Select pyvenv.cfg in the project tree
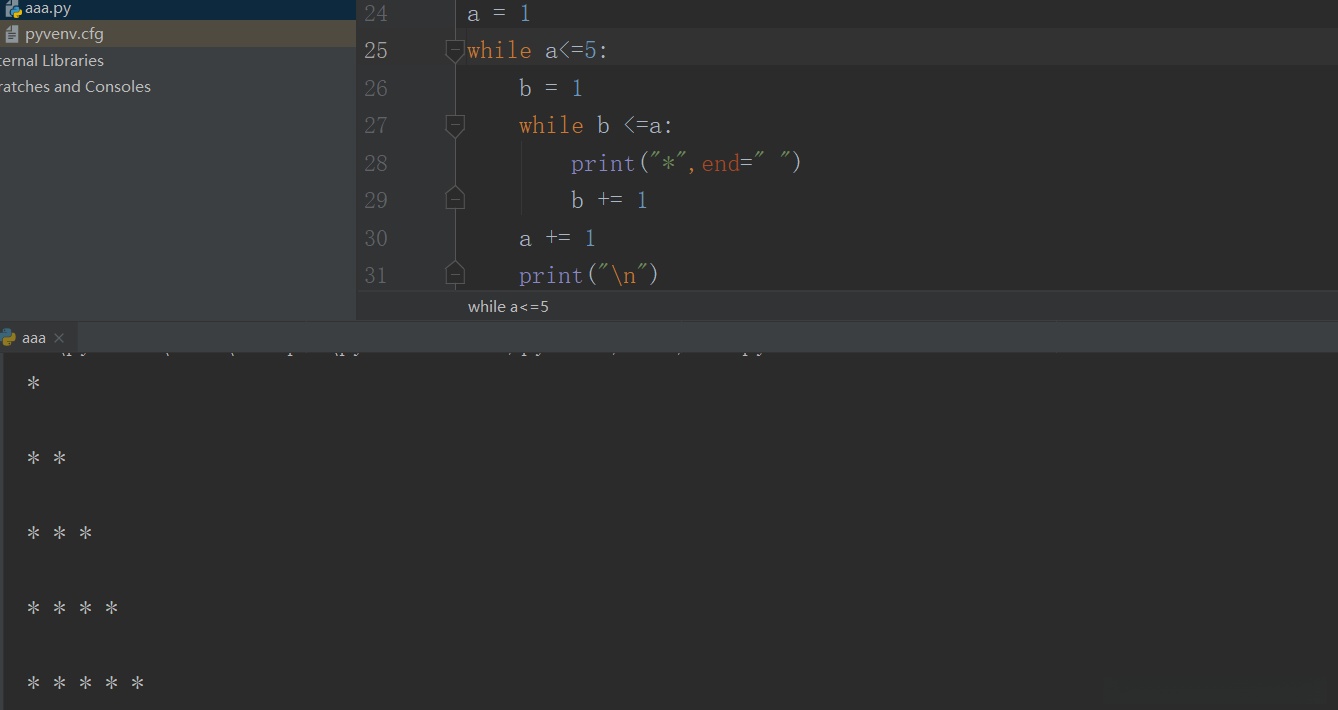 click(64, 34)
